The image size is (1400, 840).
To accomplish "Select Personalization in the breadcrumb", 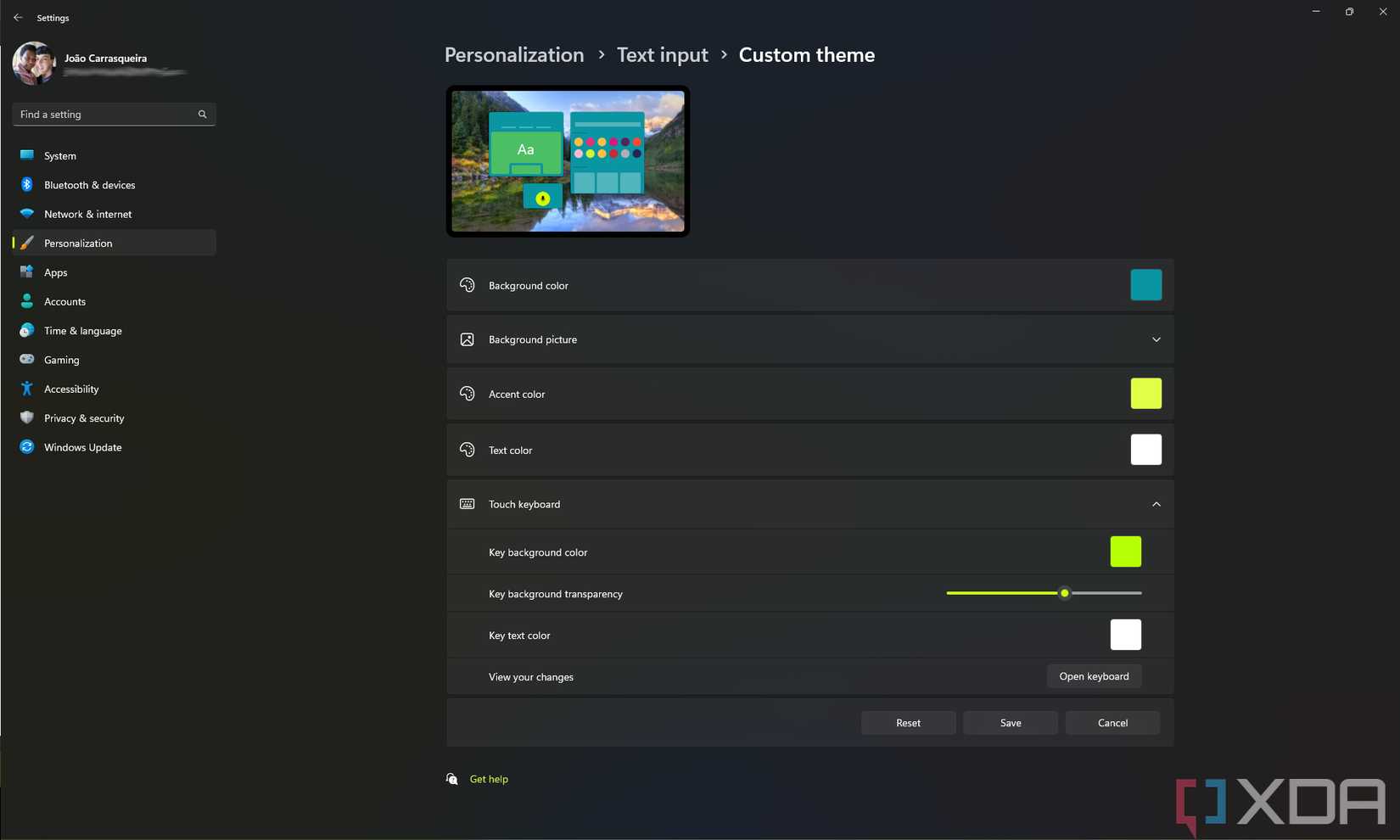I will pyautogui.click(x=513, y=54).
